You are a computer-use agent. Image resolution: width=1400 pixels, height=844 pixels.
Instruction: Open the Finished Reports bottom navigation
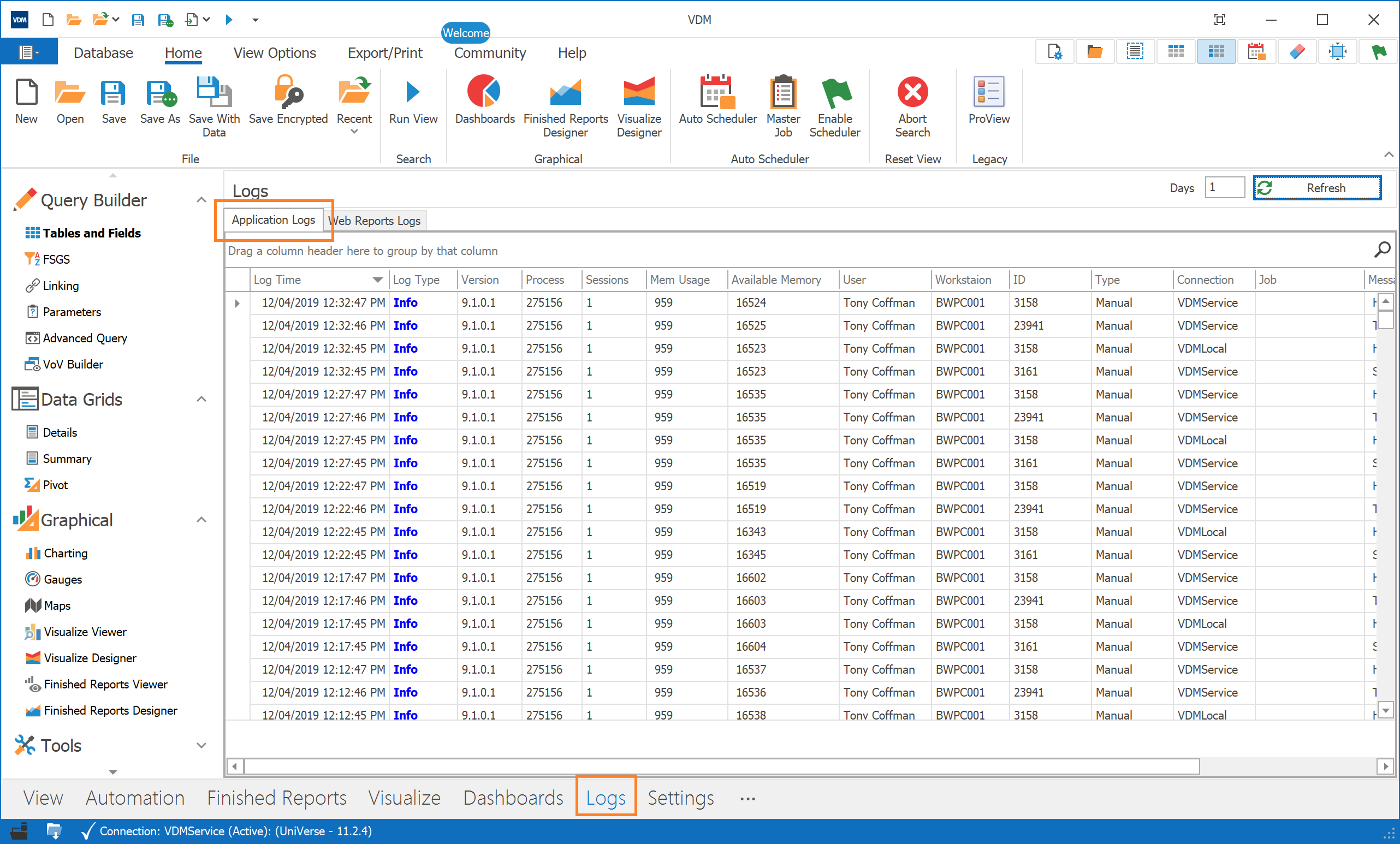[x=277, y=798]
